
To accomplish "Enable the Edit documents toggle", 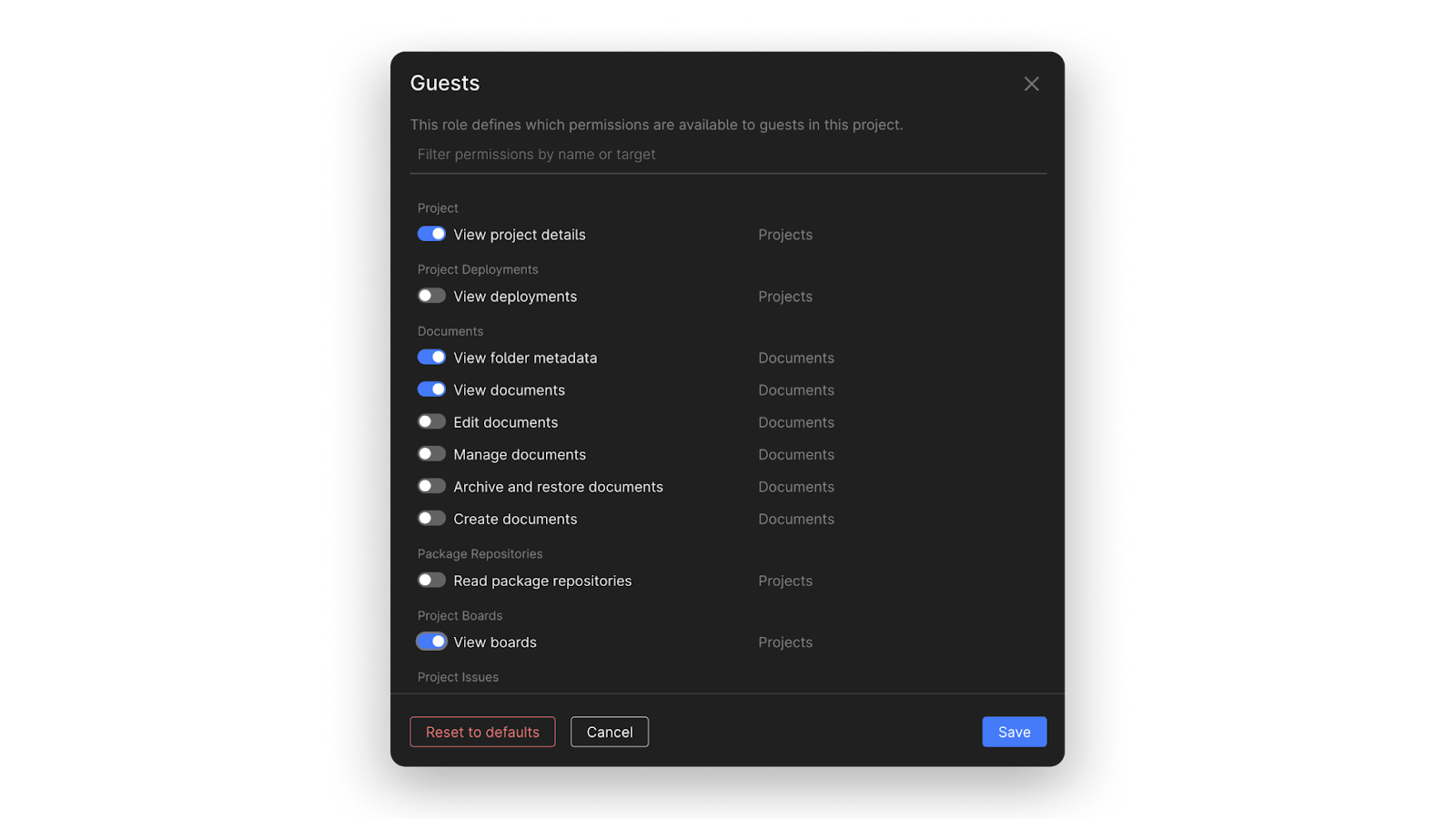I will [x=431, y=422].
